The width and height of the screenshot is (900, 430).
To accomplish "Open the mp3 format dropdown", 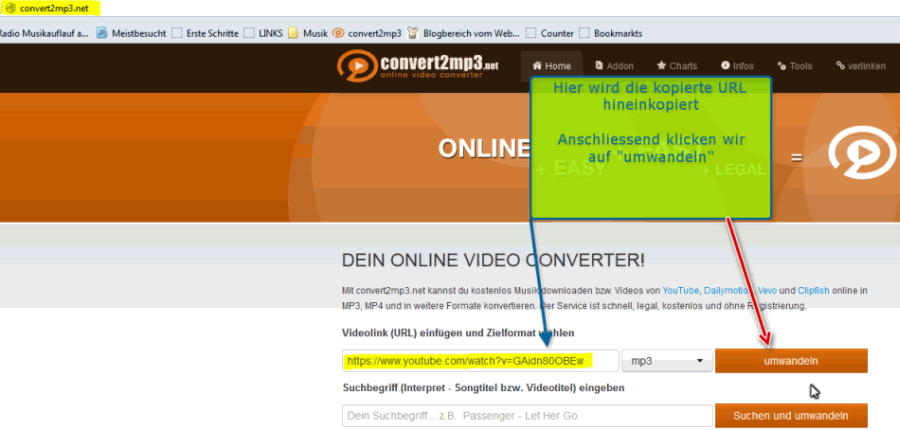I will [x=667, y=361].
